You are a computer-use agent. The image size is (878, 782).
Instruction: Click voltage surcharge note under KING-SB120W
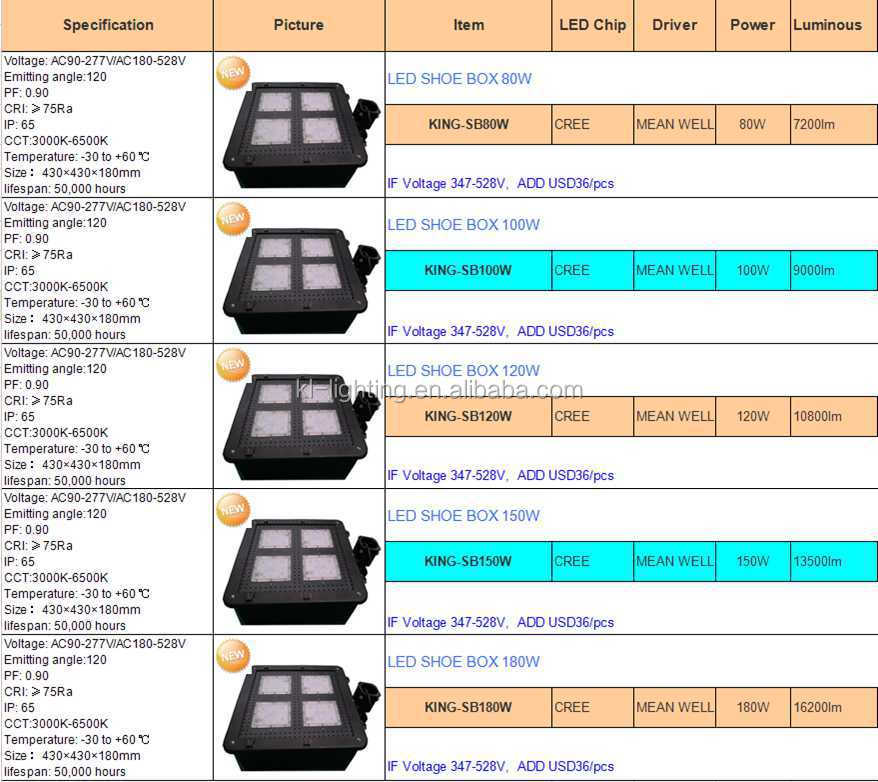click(x=501, y=475)
